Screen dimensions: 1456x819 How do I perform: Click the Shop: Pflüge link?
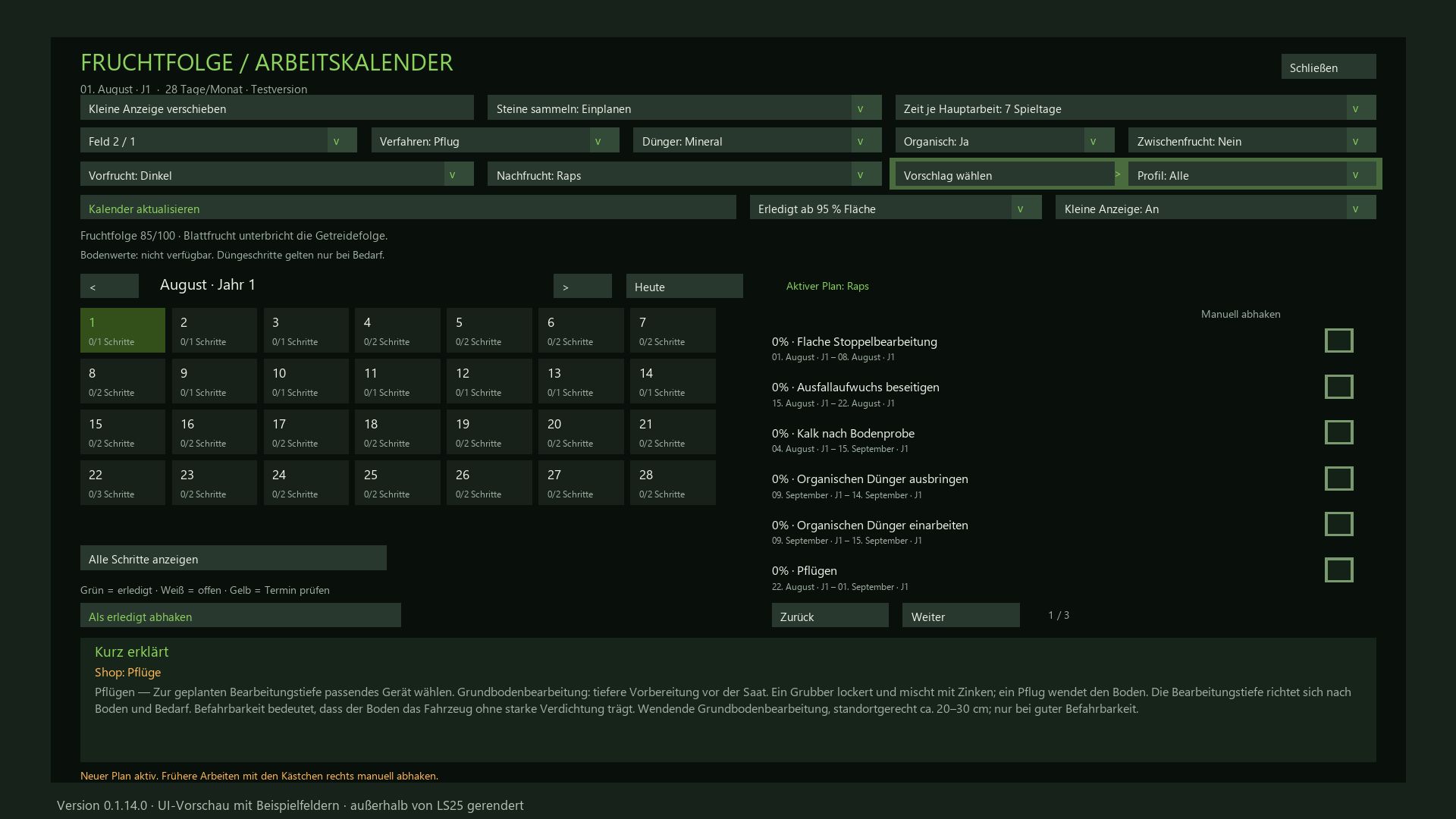click(127, 672)
